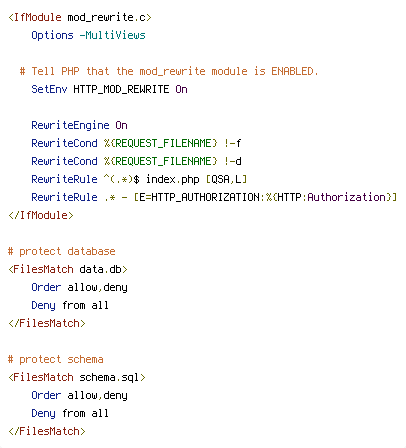The image size is (406, 448).
Task: Click the word Authorization in purple
Action: (346, 197)
